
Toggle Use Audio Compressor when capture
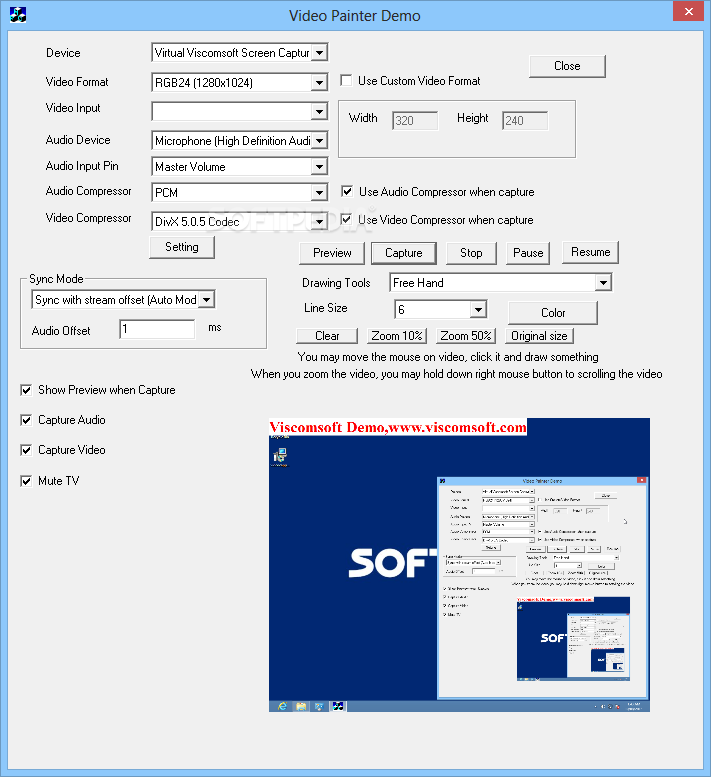347,191
